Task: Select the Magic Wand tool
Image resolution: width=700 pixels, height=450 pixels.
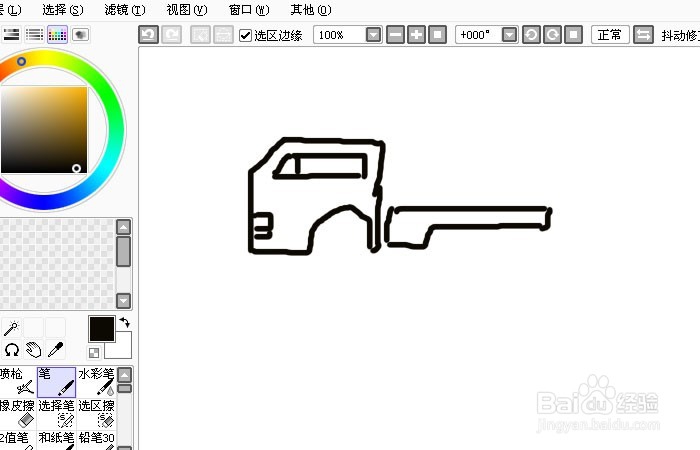Action: click(11, 328)
